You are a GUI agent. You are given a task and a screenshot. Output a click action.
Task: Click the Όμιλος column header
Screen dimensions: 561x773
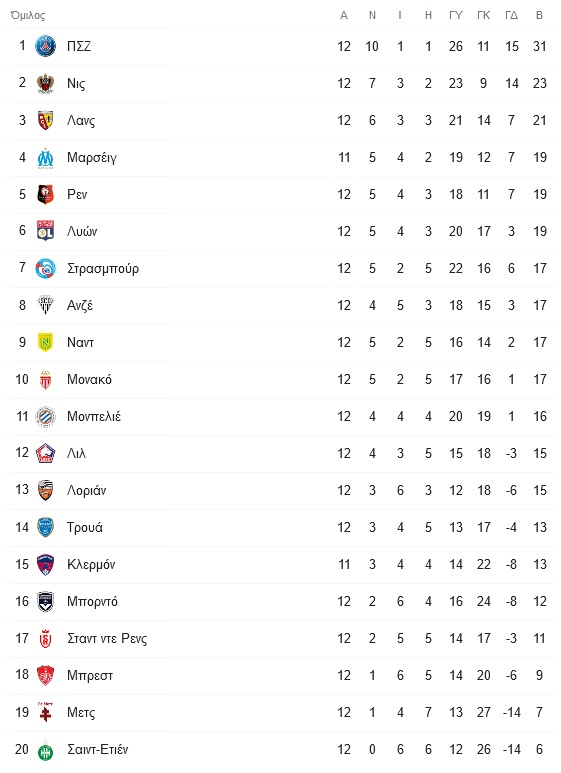pyautogui.click(x=28, y=15)
